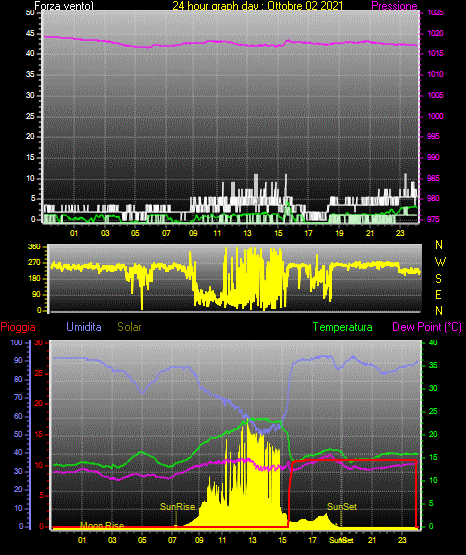The height and width of the screenshot is (555, 466).
Task: Click the SunRise marker label
Action: [178, 507]
